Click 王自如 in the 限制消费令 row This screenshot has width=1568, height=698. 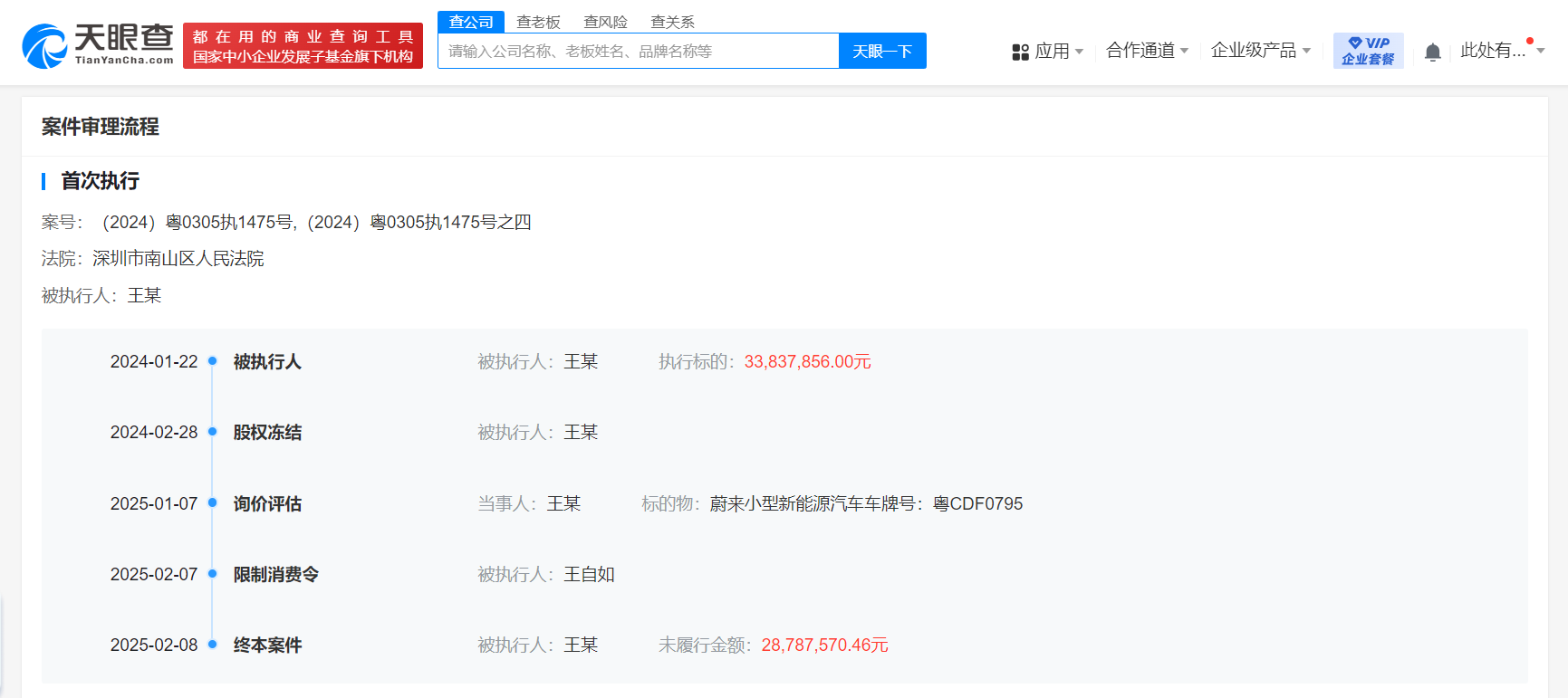[x=589, y=574]
